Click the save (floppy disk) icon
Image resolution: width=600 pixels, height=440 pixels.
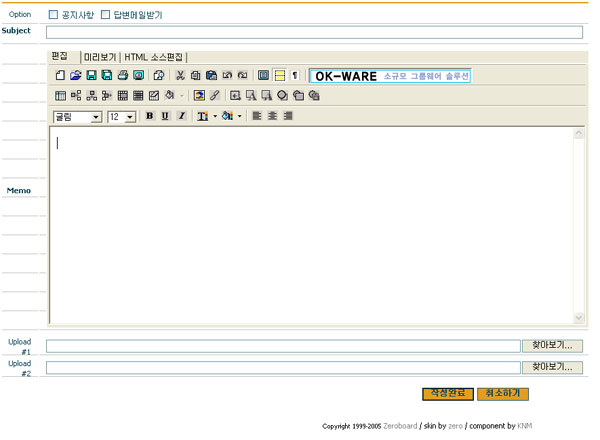tap(91, 75)
